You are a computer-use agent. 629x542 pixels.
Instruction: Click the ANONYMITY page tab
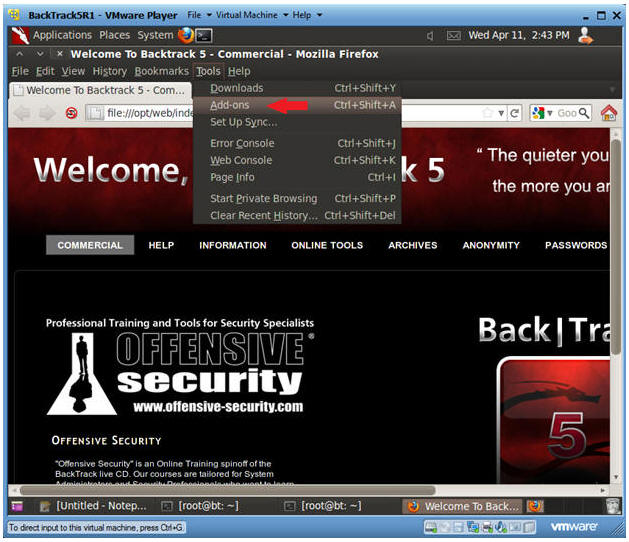491,245
